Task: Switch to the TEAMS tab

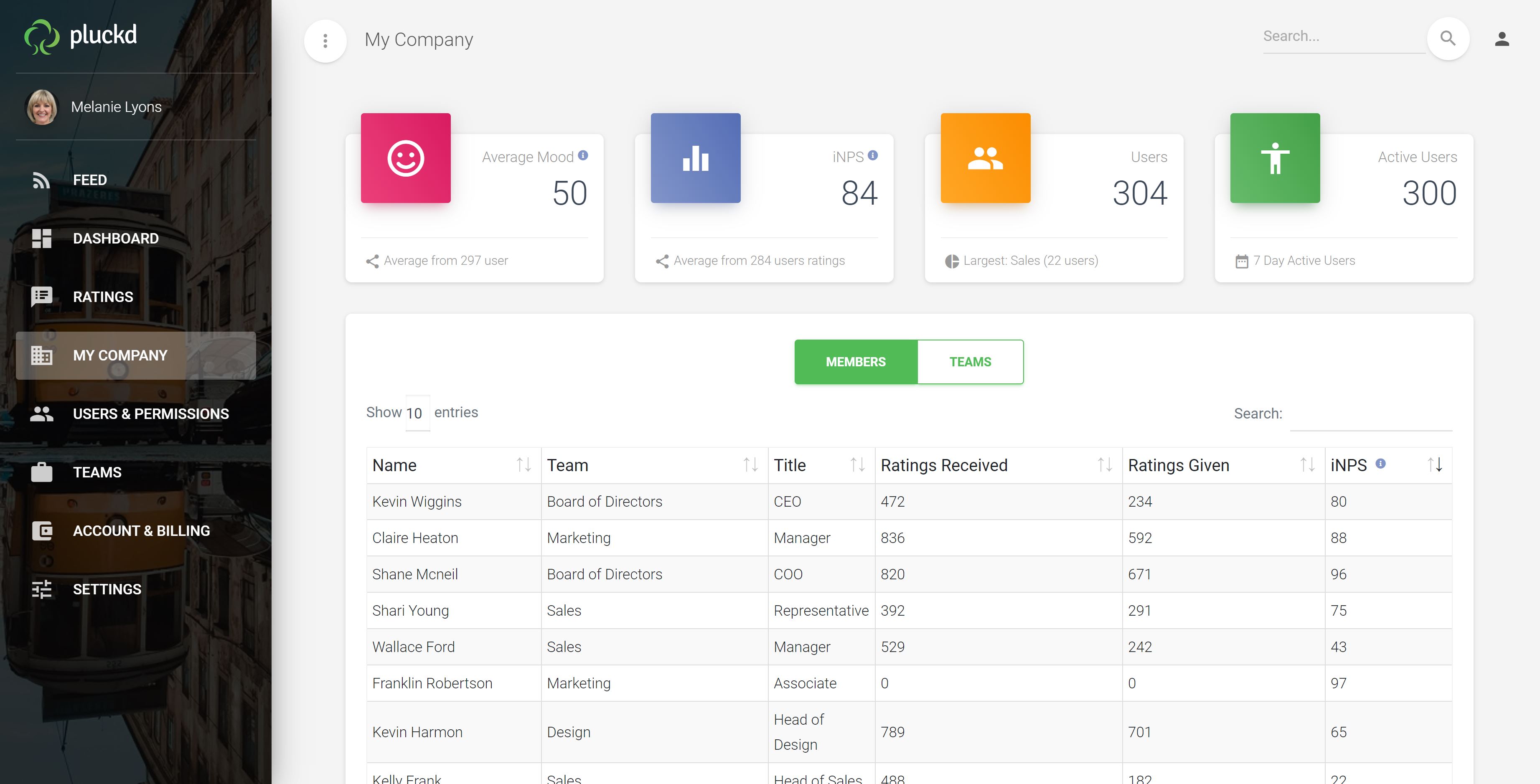Action: [x=970, y=362]
